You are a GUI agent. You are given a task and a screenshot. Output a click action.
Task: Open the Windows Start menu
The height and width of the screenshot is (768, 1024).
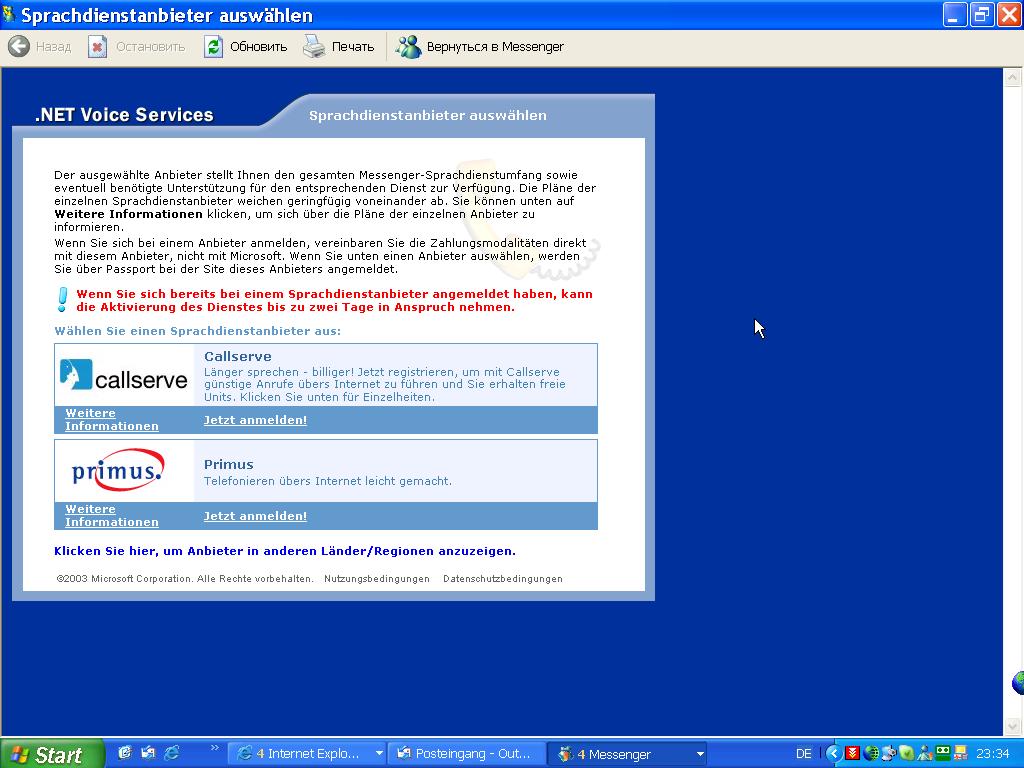[x=52, y=754]
